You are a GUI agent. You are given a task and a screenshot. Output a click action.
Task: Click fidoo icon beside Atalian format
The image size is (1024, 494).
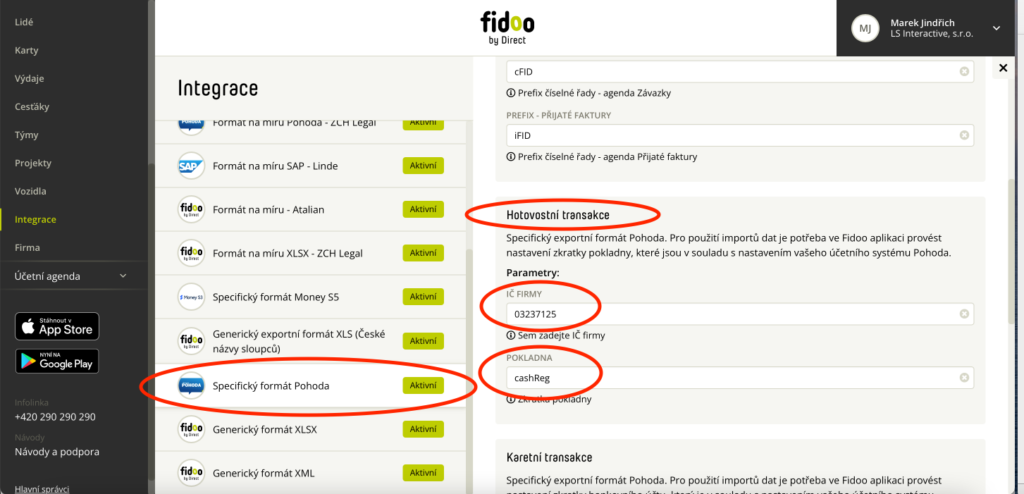click(191, 210)
